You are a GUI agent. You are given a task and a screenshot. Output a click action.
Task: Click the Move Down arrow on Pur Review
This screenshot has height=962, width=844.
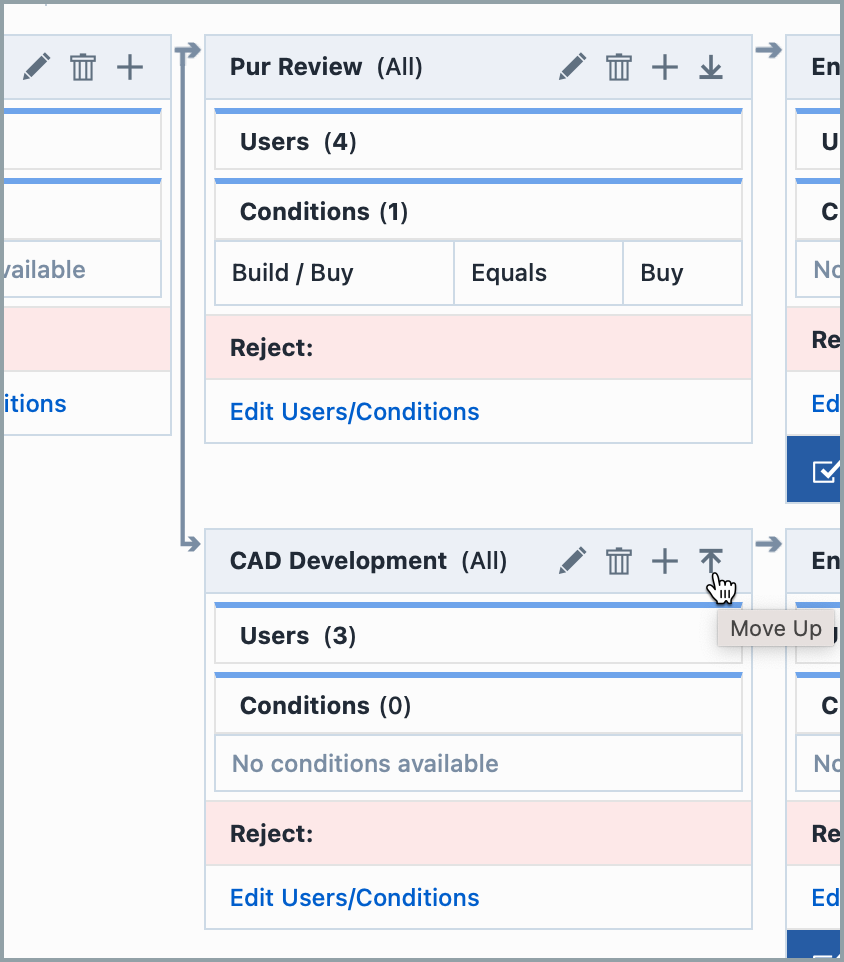(x=710, y=67)
